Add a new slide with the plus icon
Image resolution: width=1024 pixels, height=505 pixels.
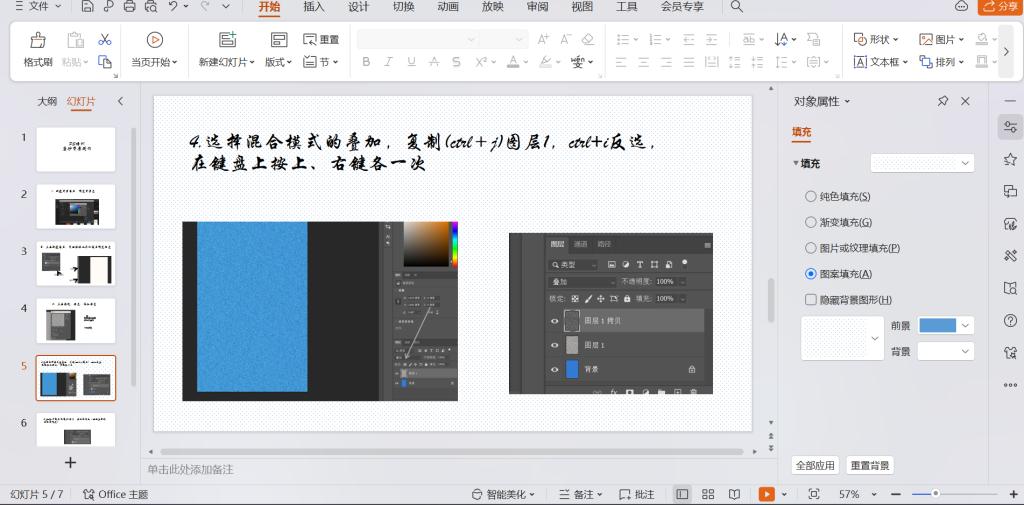(x=70, y=462)
